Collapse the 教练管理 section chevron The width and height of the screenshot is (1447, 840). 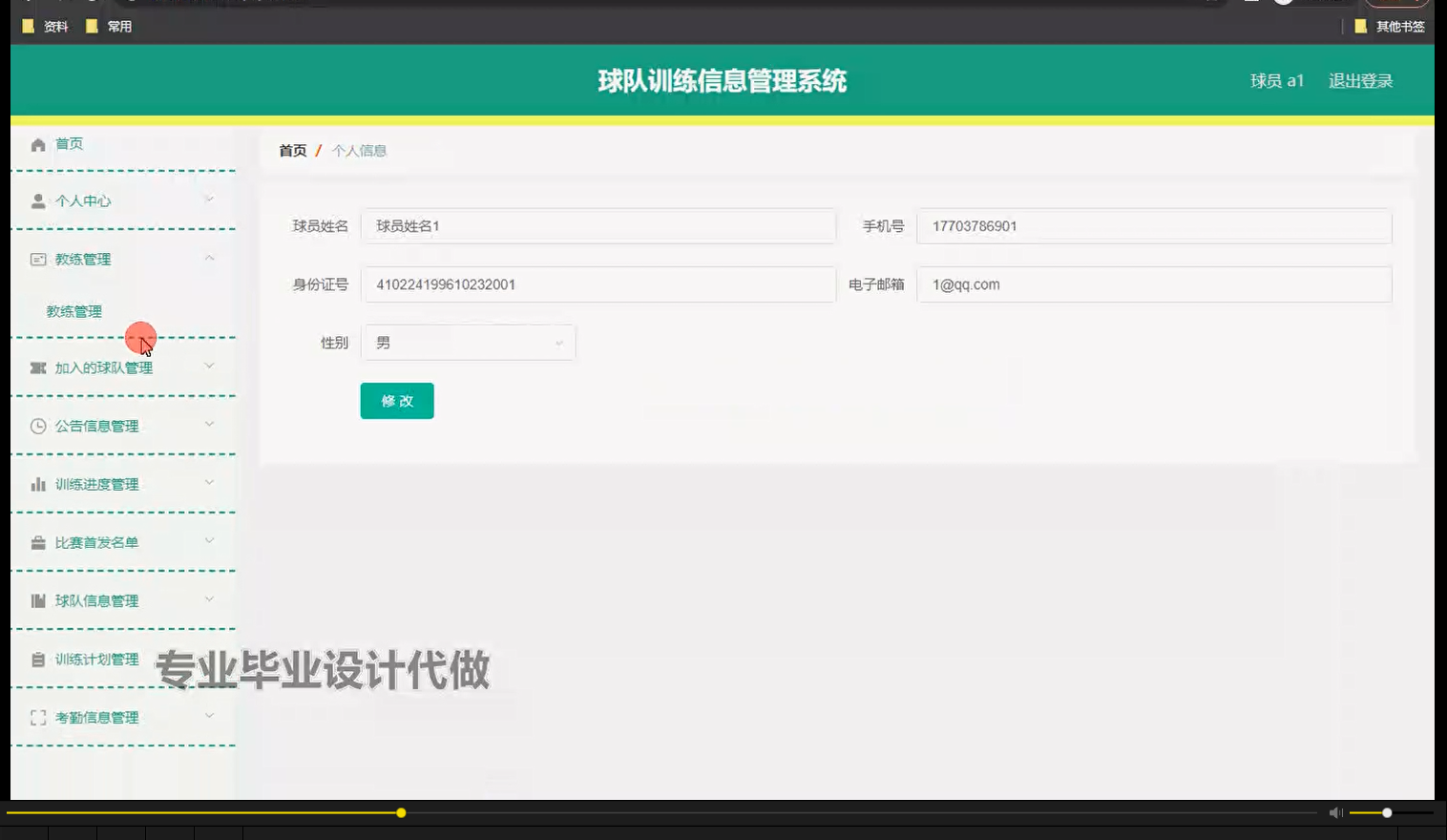tap(210, 258)
